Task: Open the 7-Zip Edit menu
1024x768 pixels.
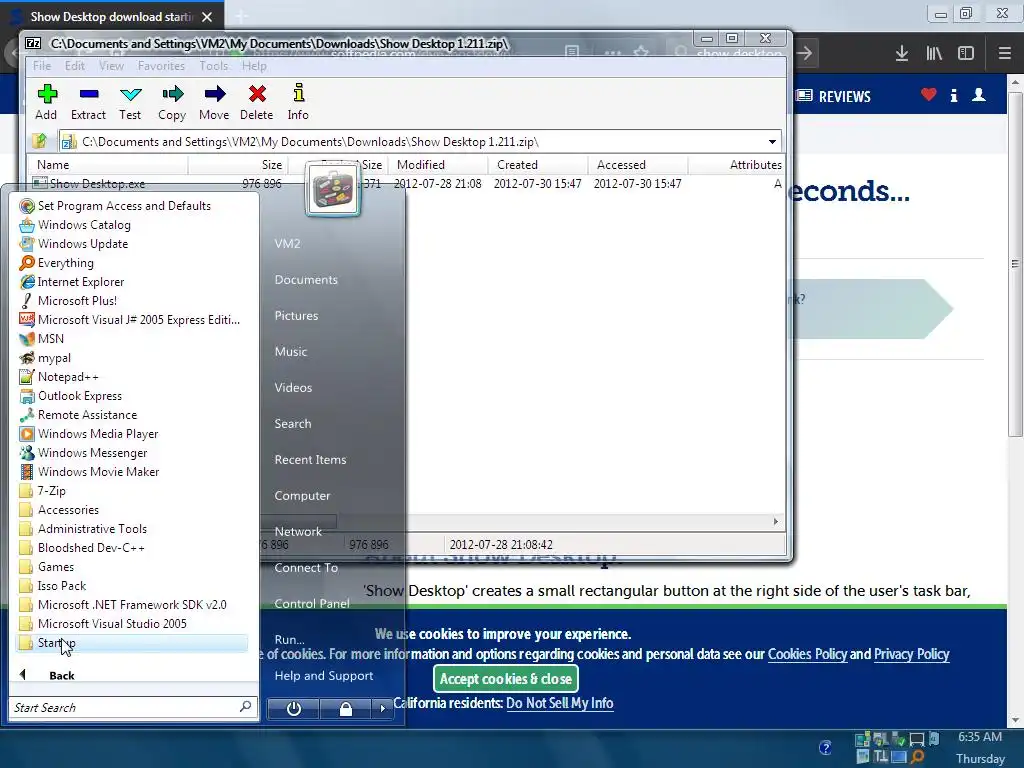Action: pyautogui.click(x=74, y=66)
